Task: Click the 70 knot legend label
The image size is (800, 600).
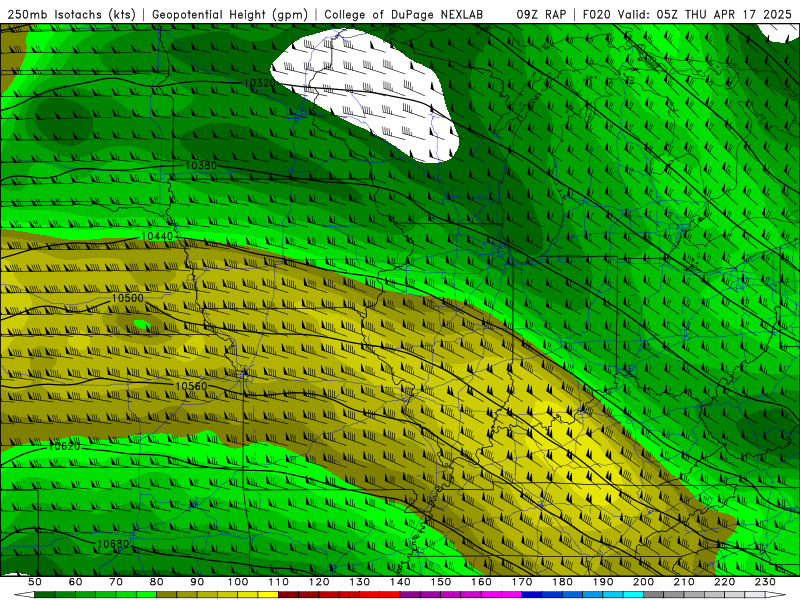Action: [x=116, y=582]
